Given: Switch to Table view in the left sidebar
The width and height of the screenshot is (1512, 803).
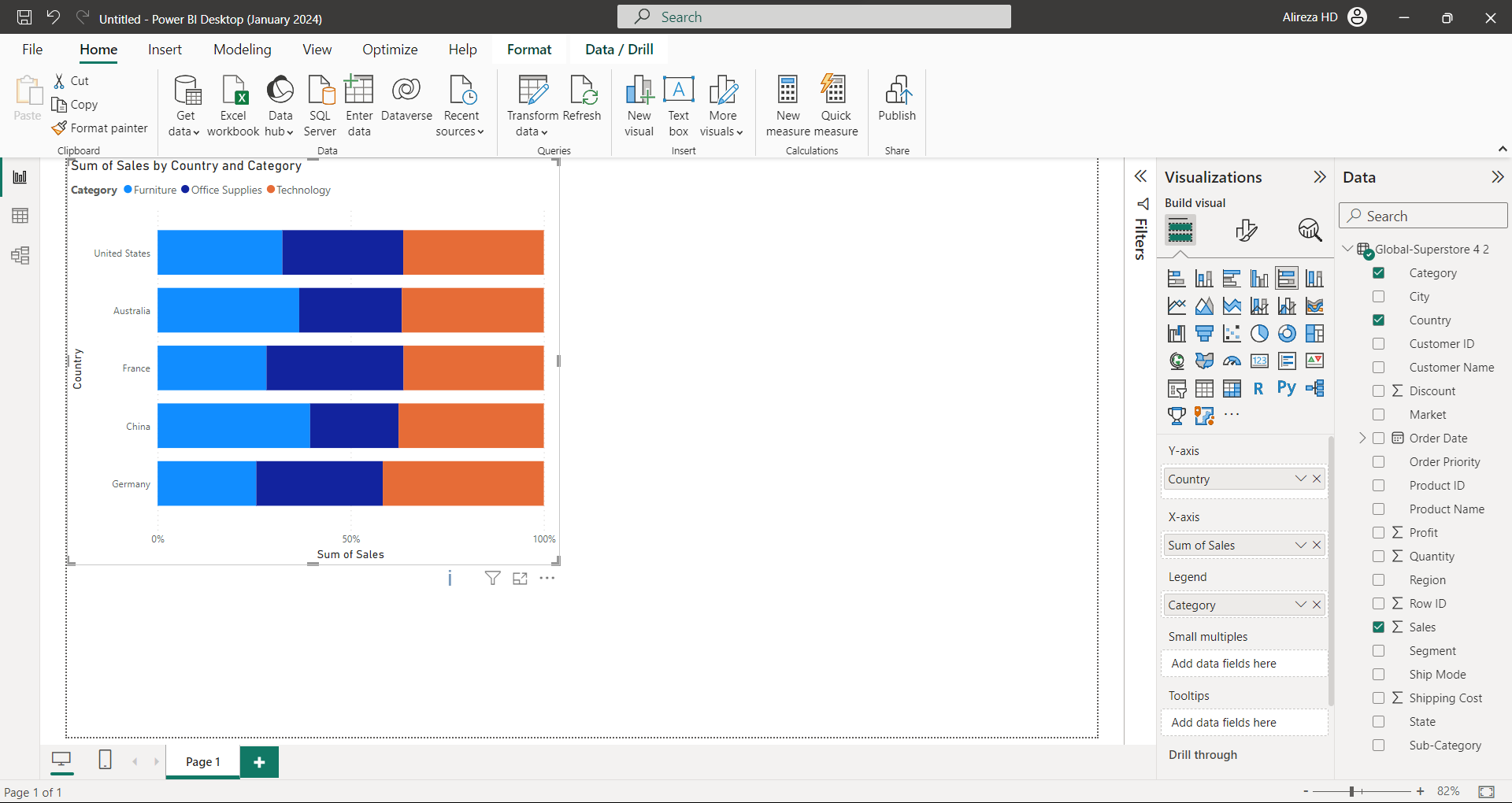Looking at the screenshot, I should point(20,215).
